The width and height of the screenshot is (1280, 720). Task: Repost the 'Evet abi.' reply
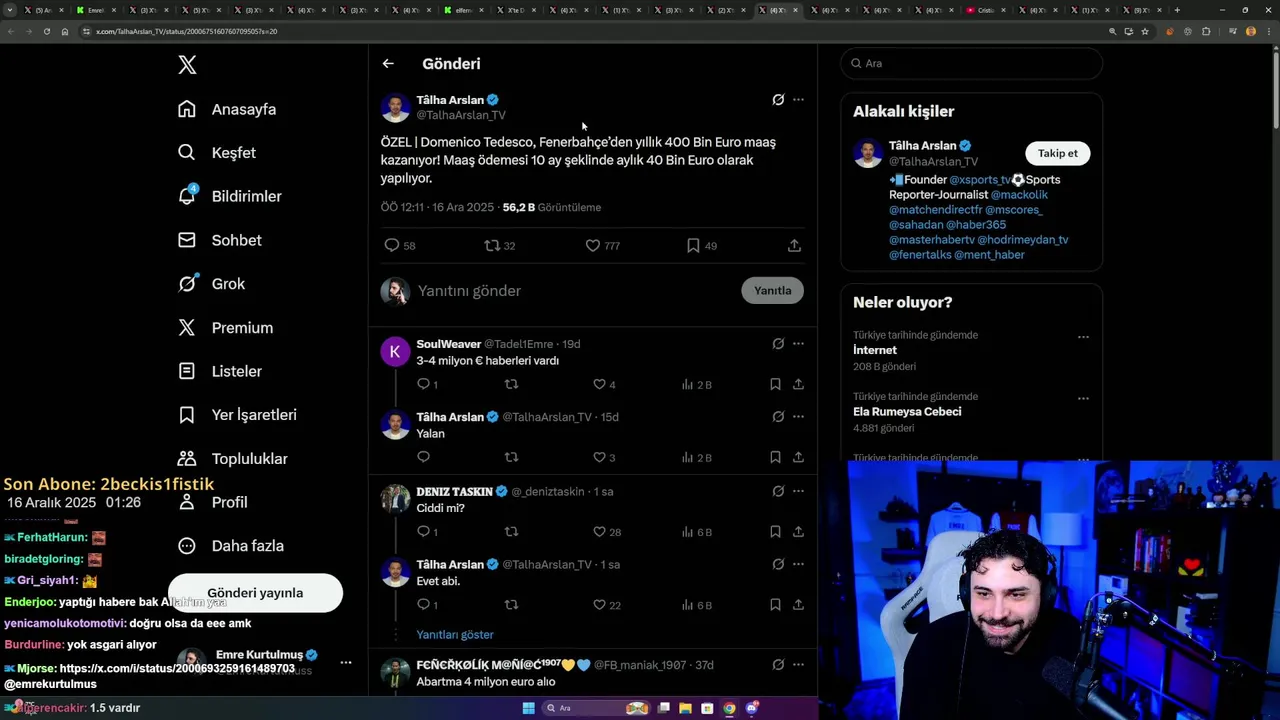pyautogui.click(x=511, y=605)
